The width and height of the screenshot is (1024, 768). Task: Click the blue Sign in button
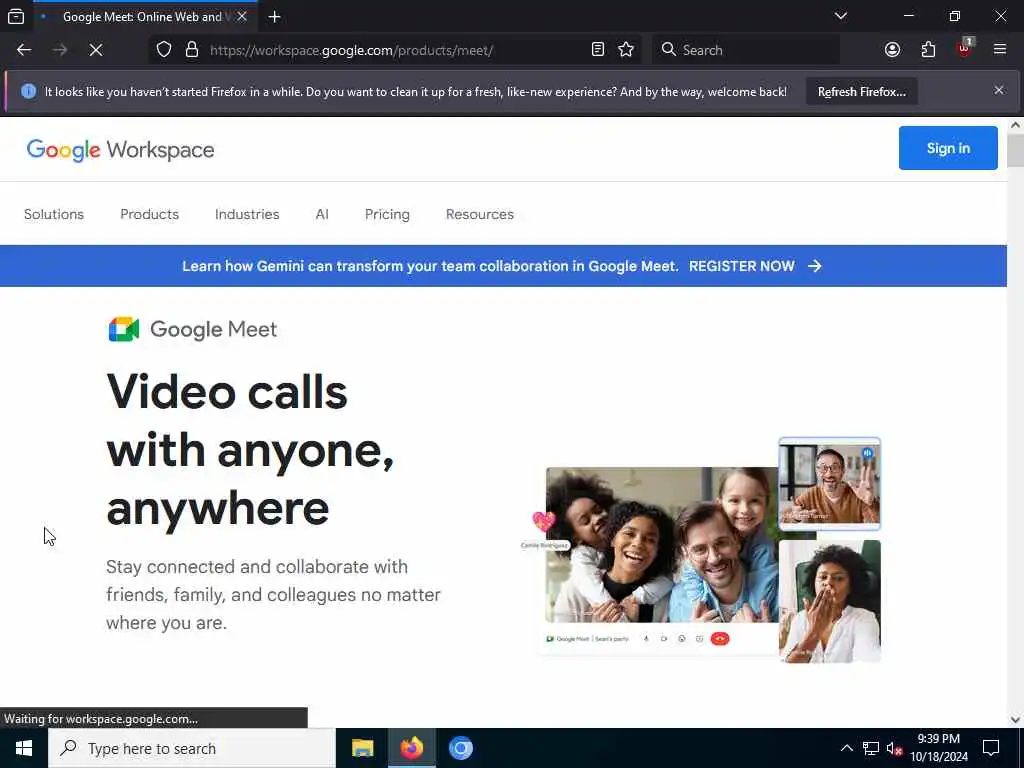948,148
